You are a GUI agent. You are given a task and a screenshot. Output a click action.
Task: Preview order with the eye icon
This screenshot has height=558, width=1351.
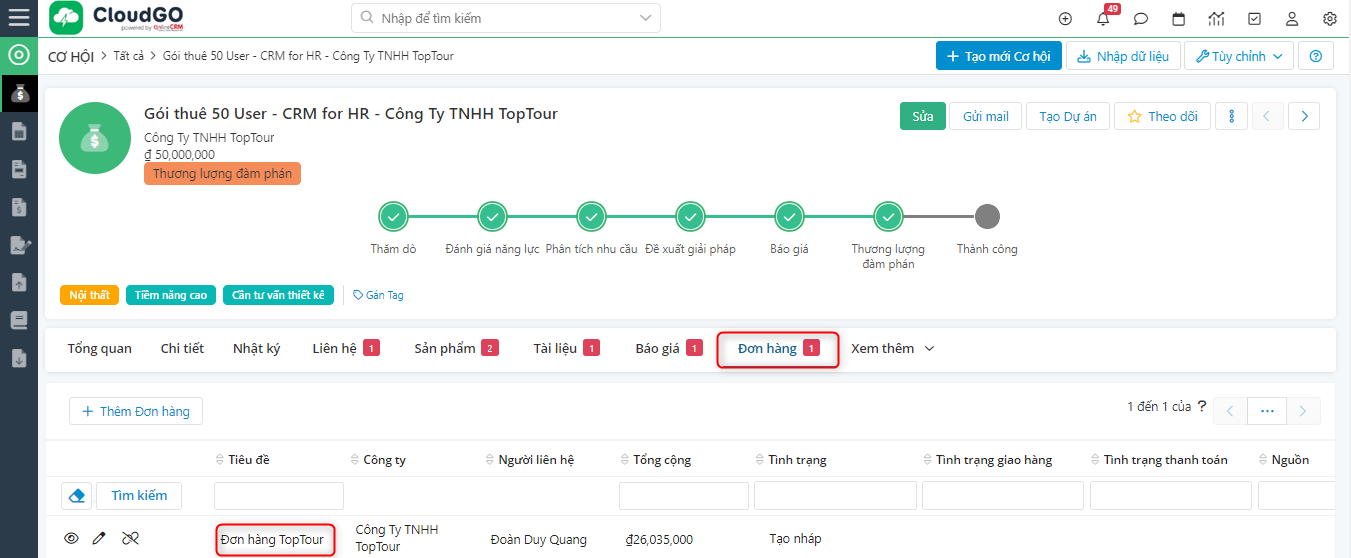point(71,539)
